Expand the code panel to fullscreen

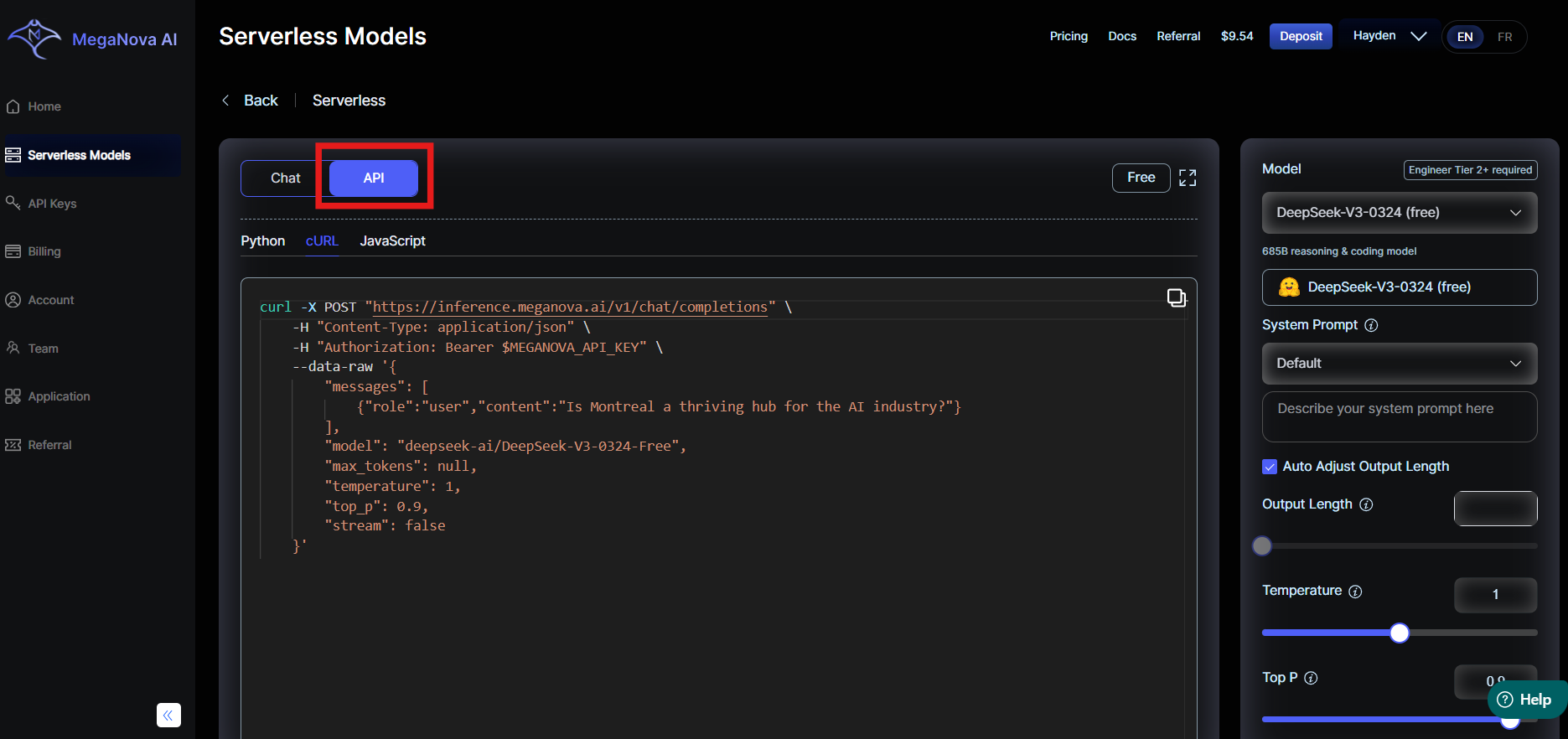click(x=1188, y=178)
